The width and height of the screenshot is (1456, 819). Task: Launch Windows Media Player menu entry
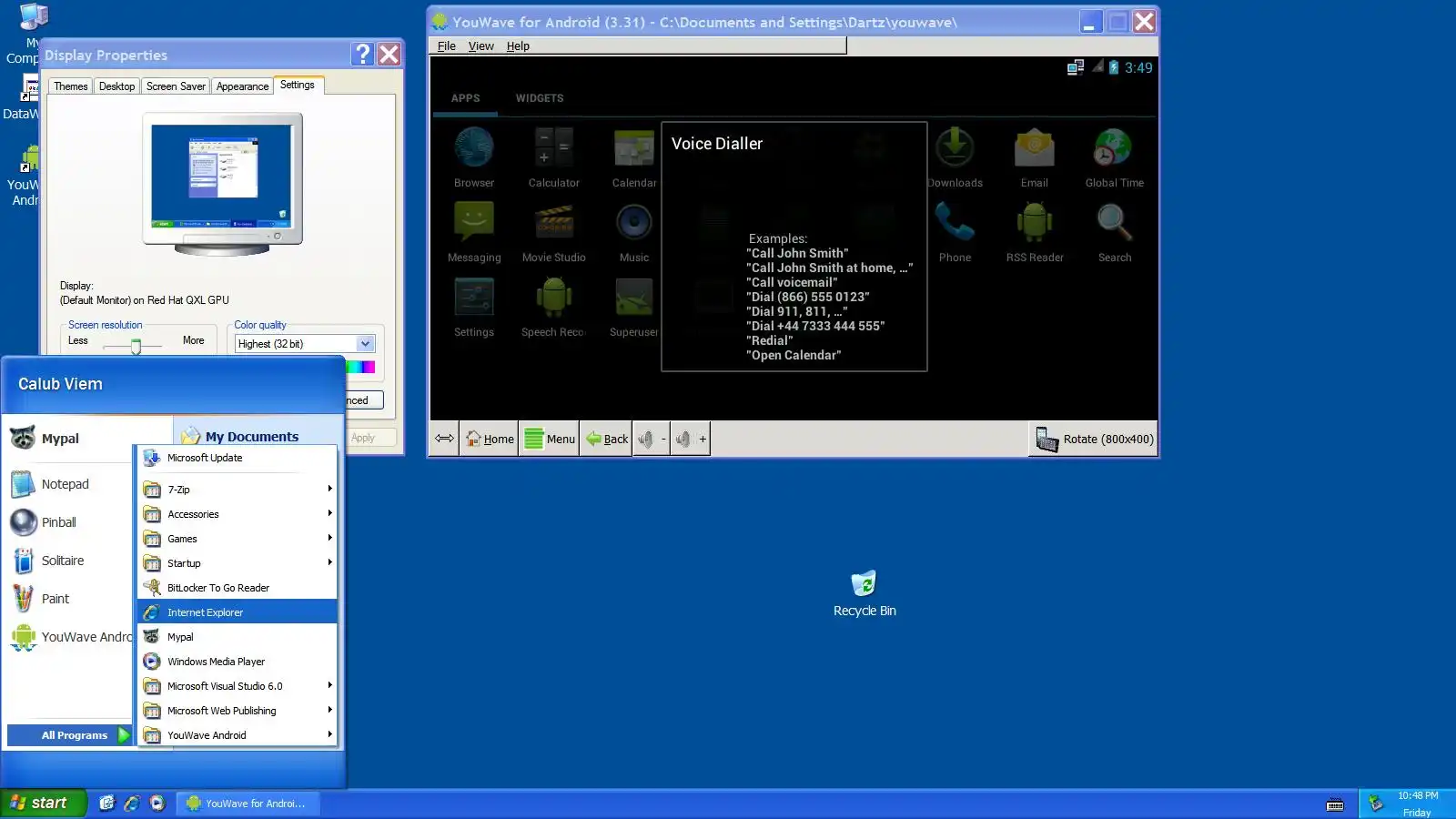238,662
